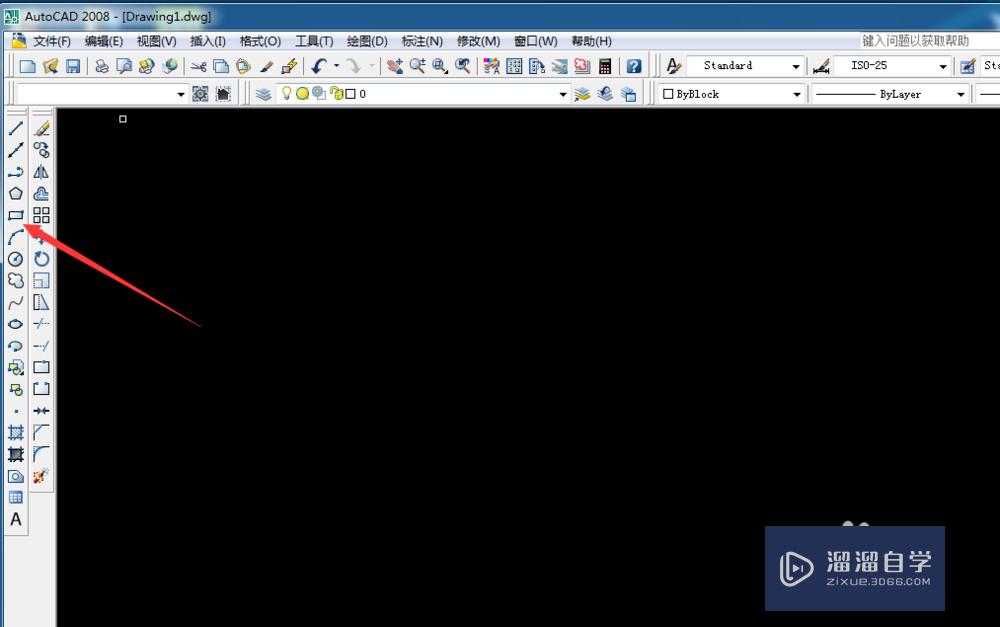Select the Rectangle tool indicated by the red arrow
Screen dimensions: 1000x627
[15, 215]
